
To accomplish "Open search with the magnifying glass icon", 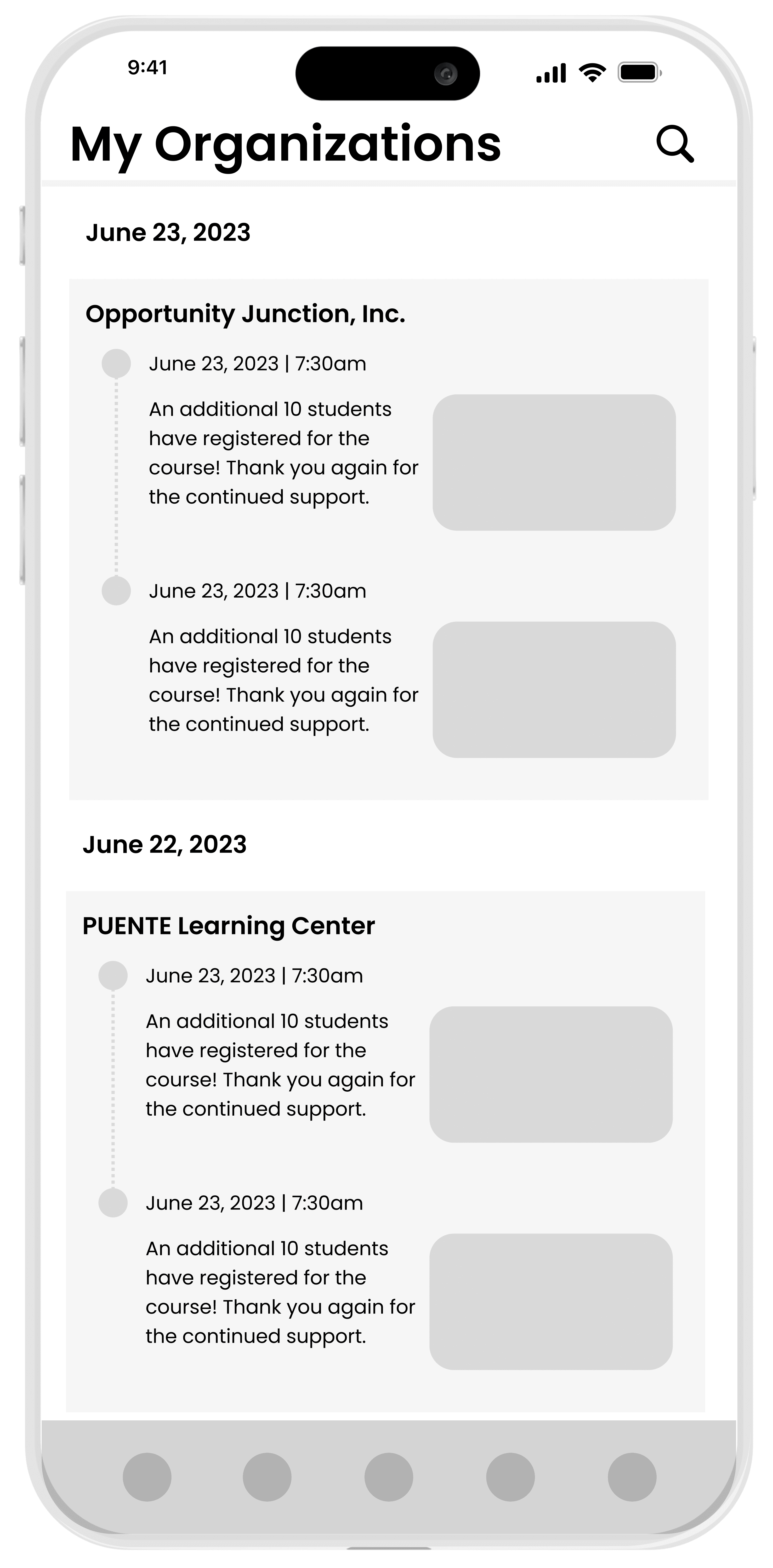I will 675,144.
